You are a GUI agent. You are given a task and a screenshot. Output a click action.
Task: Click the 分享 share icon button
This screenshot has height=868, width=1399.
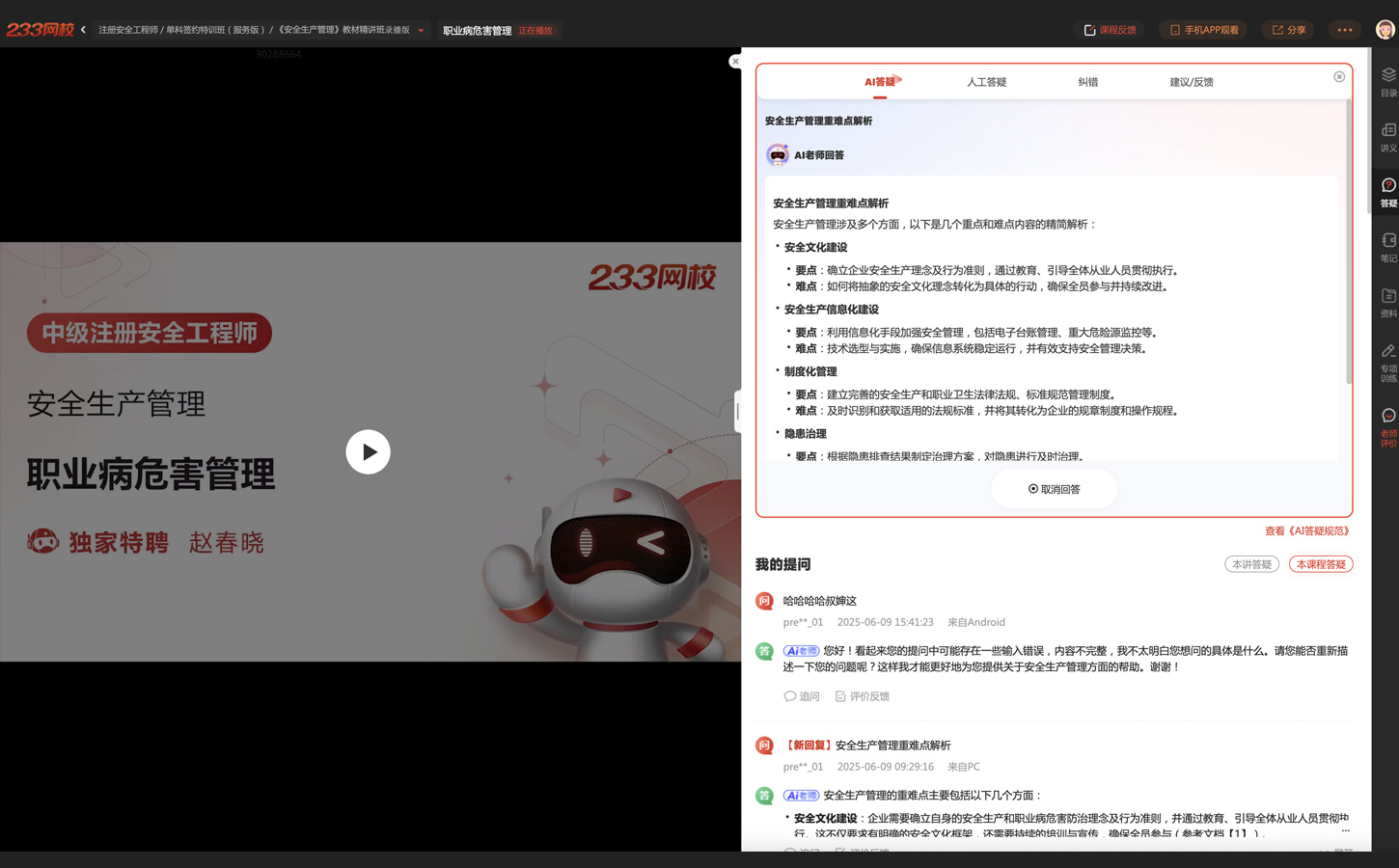[x=1288, y=30]
